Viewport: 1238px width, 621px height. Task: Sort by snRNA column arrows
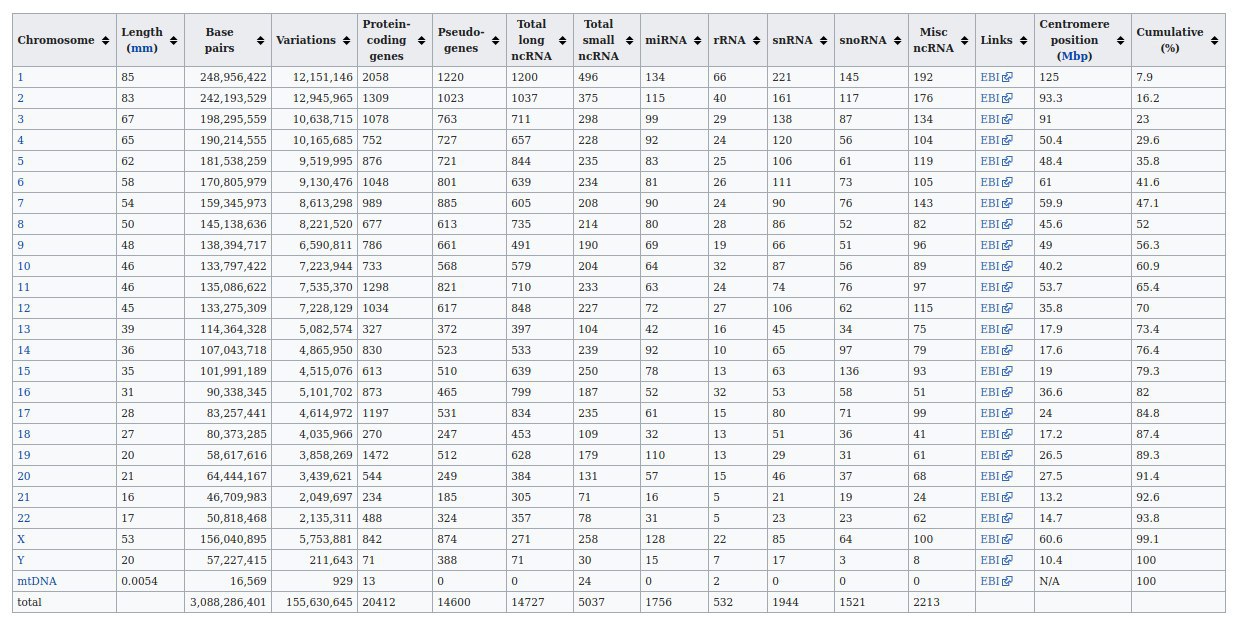pyautogui.click(x=822, y=41)
